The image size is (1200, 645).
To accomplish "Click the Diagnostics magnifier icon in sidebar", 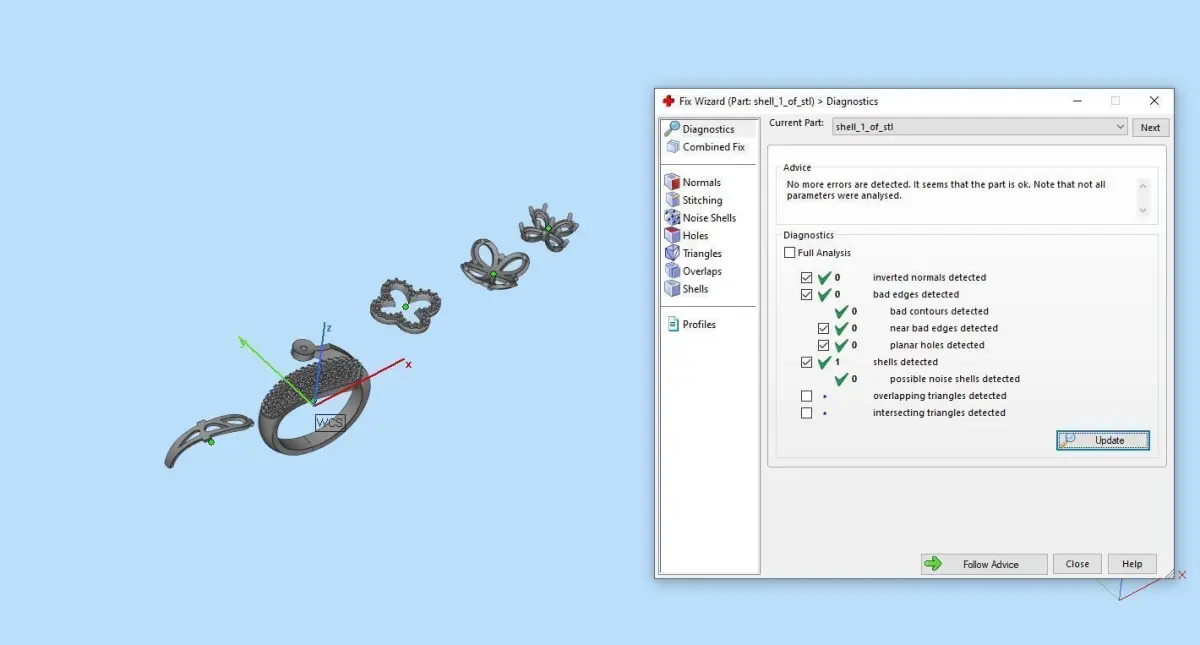I will 672,129.
